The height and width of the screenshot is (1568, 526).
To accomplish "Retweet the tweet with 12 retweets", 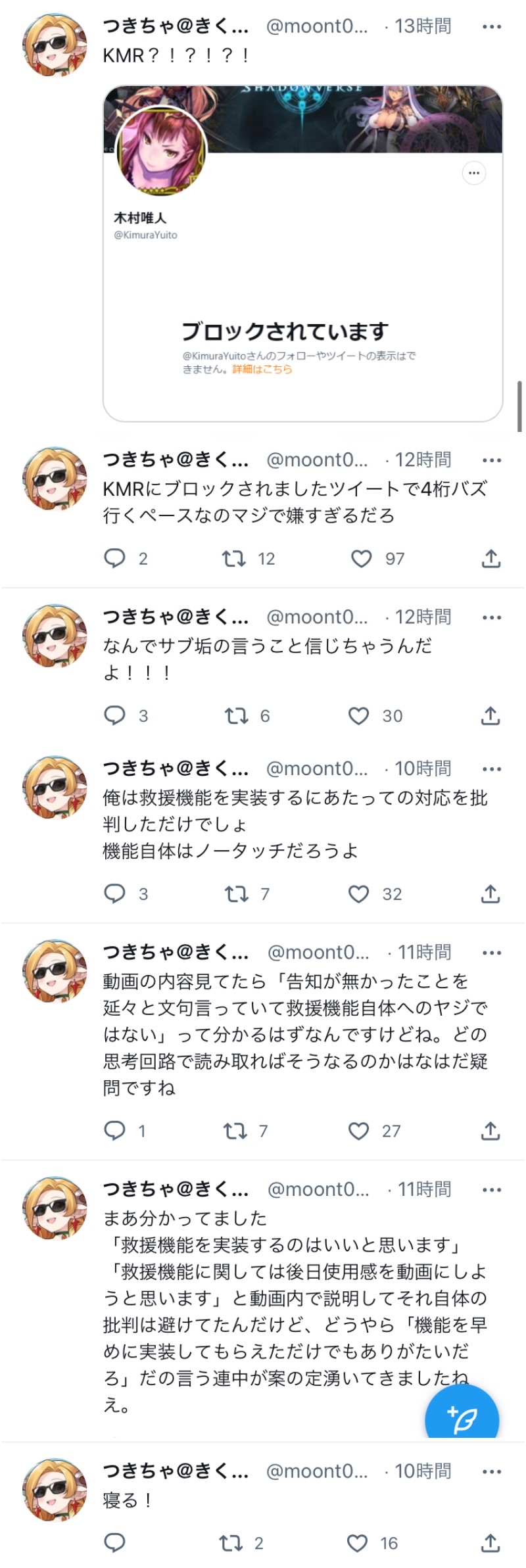I will [233, 559].
